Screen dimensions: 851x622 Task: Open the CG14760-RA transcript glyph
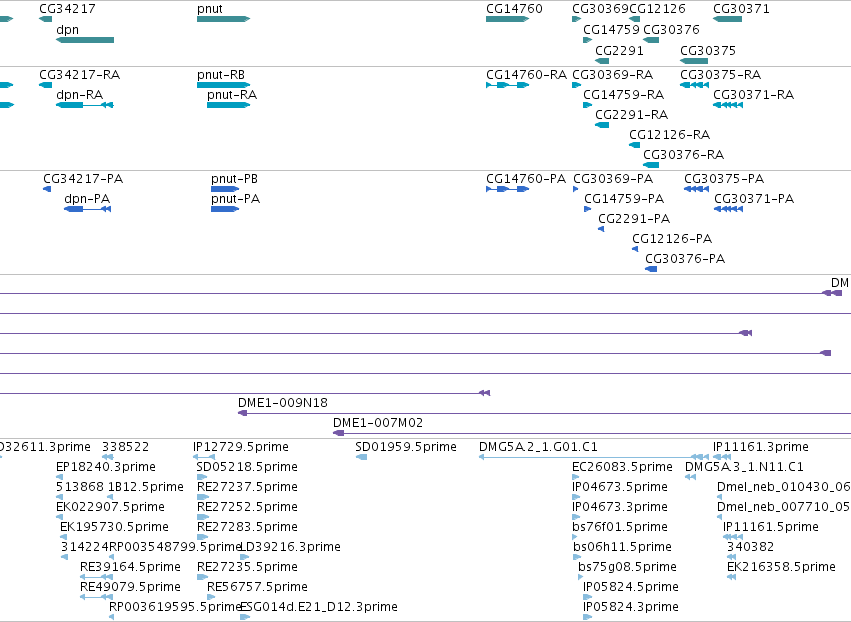pyautogui.click(x=507, y=85)
